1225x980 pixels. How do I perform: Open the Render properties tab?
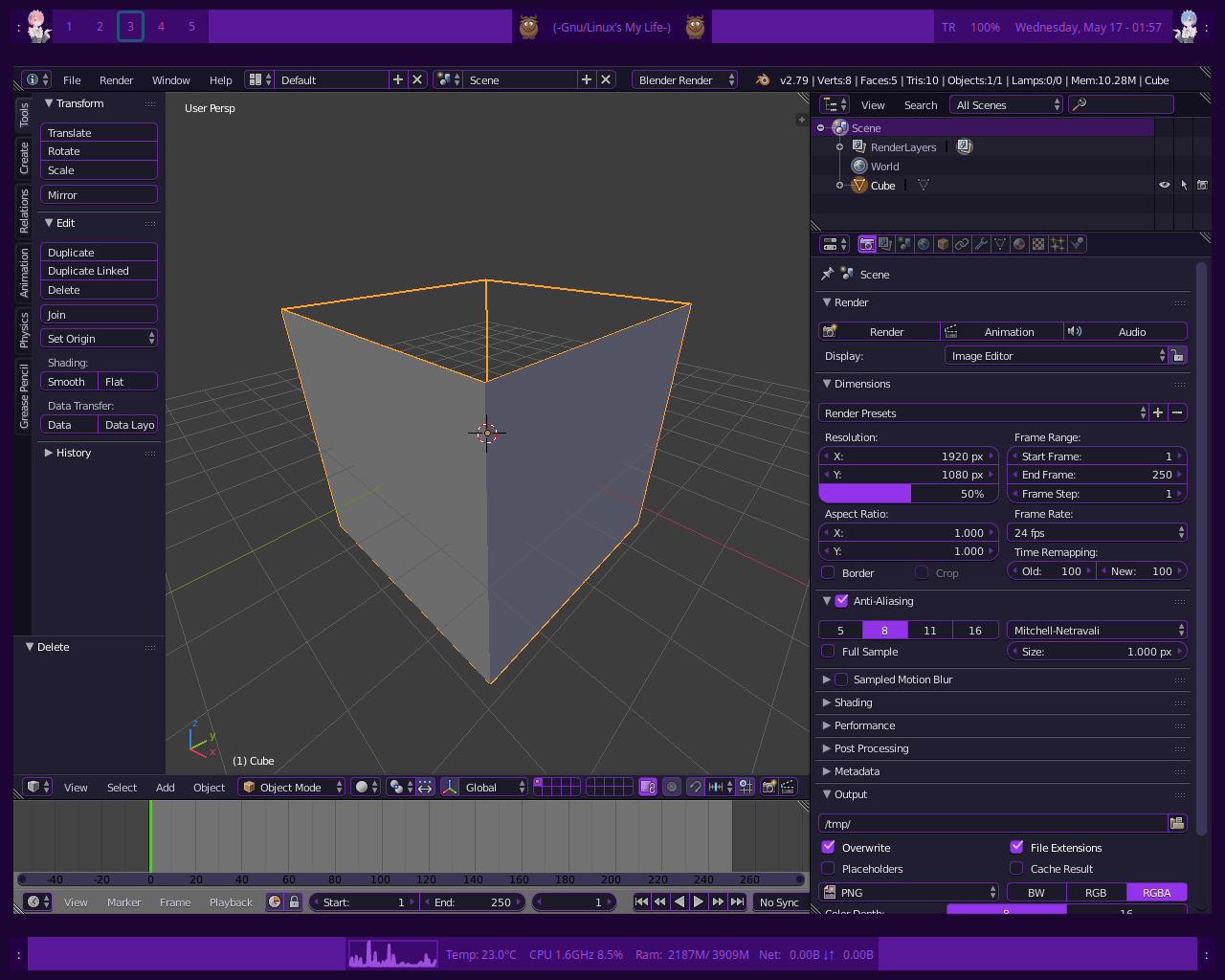[x=866, y=244]
